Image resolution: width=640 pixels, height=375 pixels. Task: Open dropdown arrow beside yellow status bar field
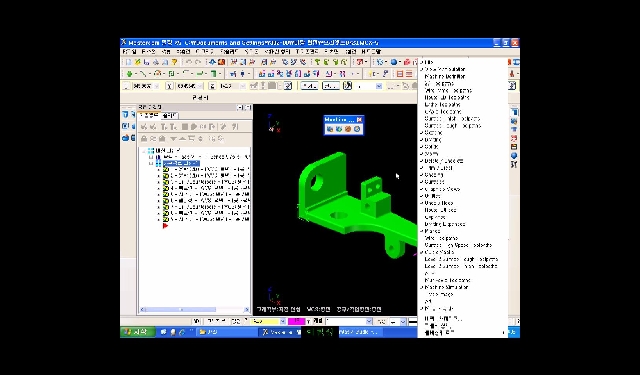tap(282, 322)
